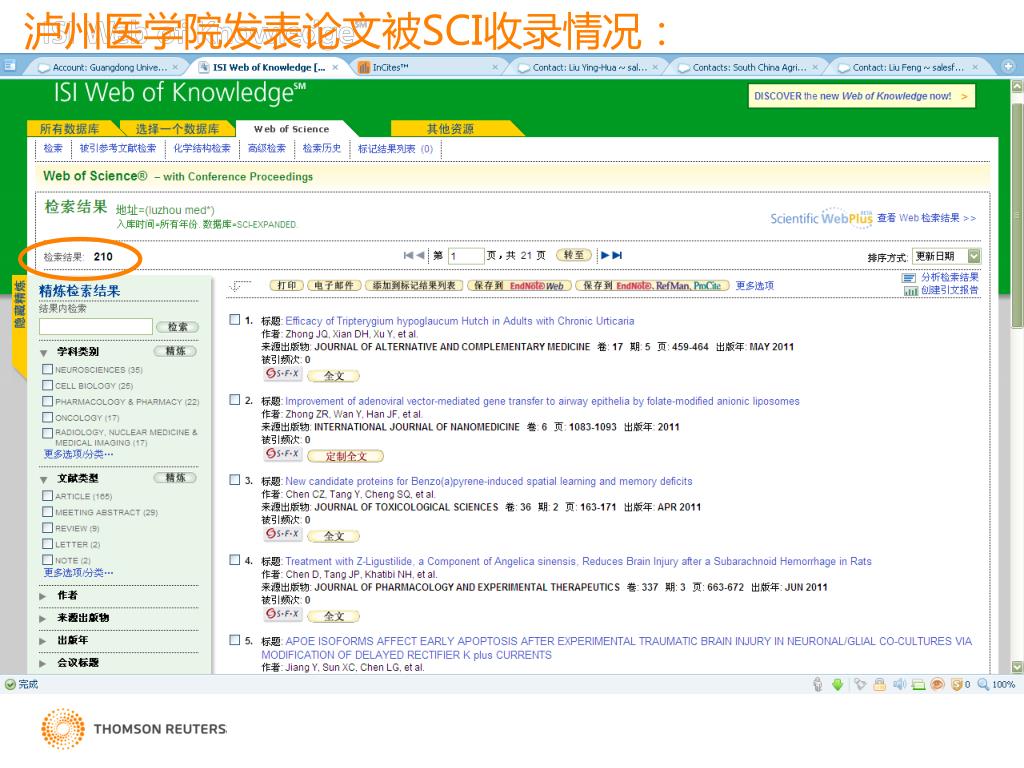This screenshot has height=768, width=1024.
Task: Click S·F·X icon under adenoviral gene transfer result
Action: (283, 454)
